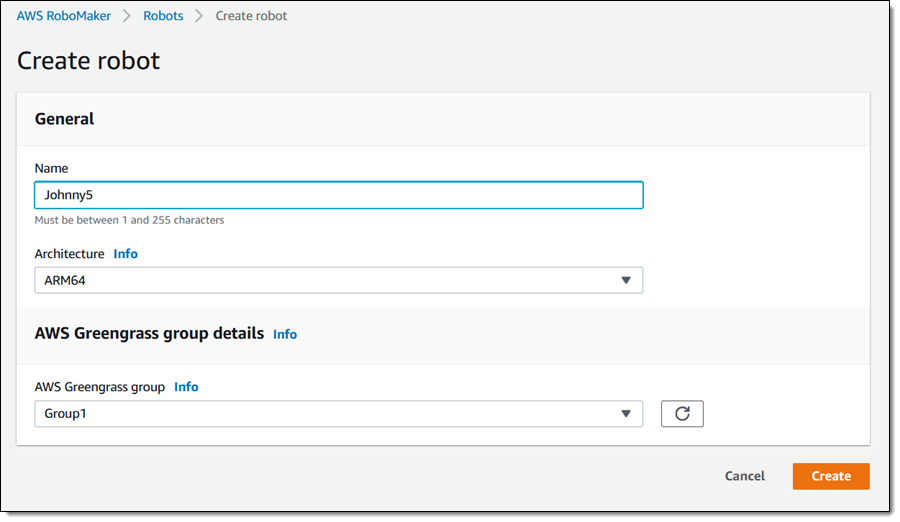Screen dimensions: 900x522
Task: Click the chevron after AWS RoboMaker breadcrumb
Action: (x=127, y=17)
